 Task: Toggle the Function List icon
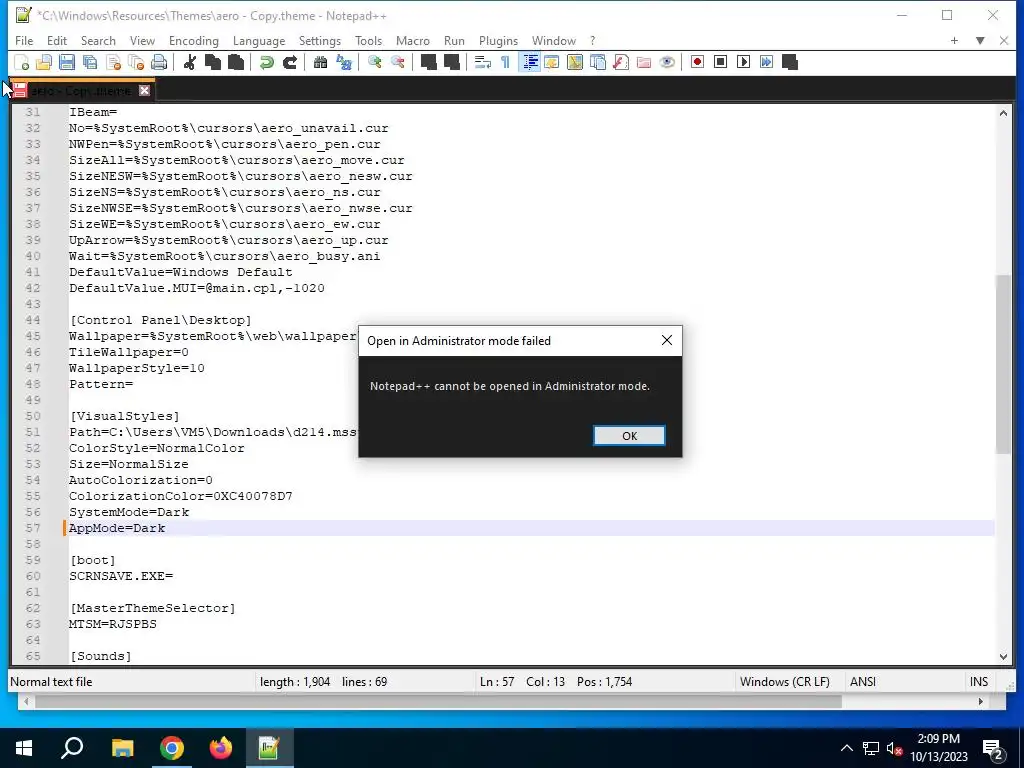click(x=620, y=62)
